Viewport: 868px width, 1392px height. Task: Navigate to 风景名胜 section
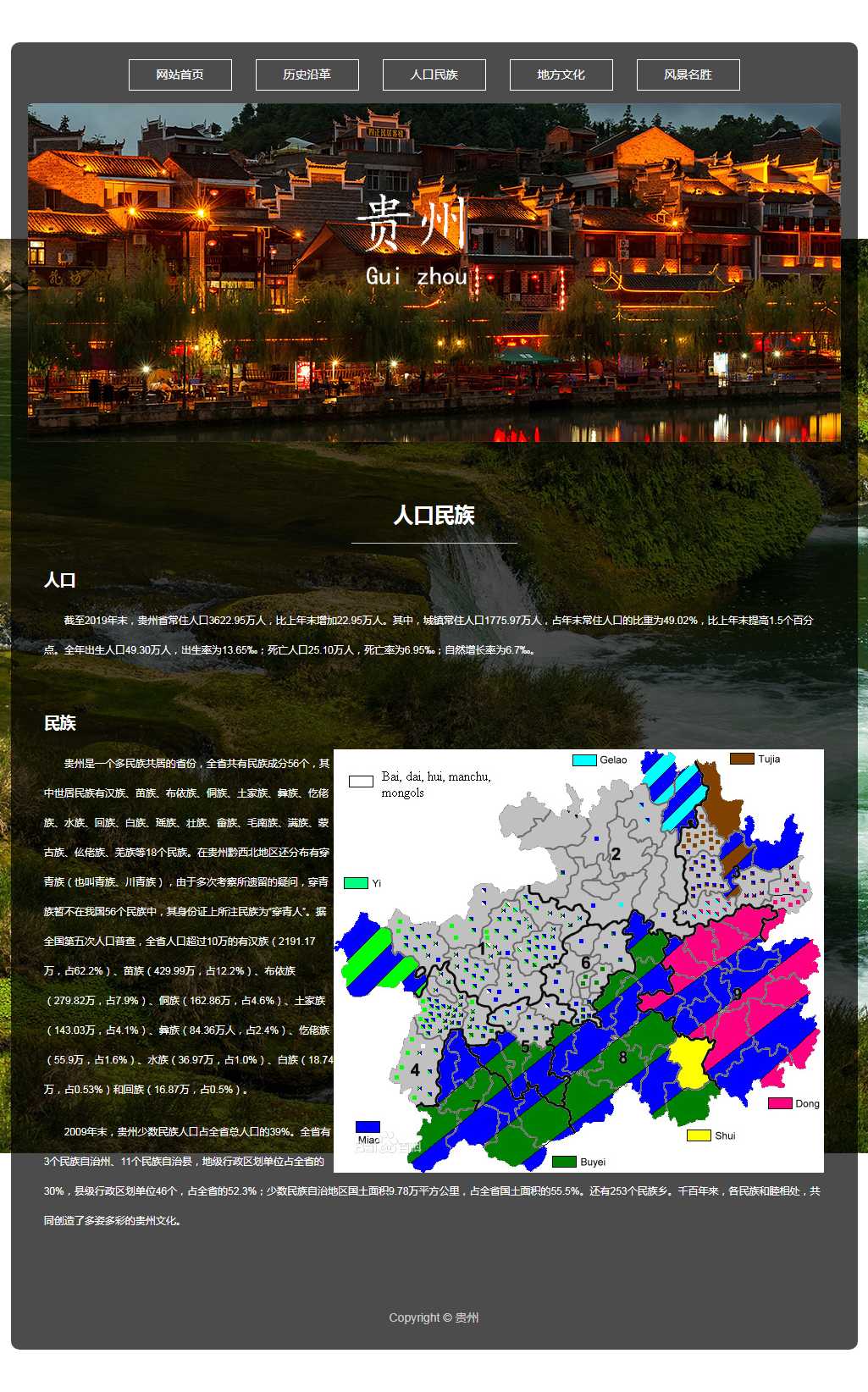click(688, 75)
